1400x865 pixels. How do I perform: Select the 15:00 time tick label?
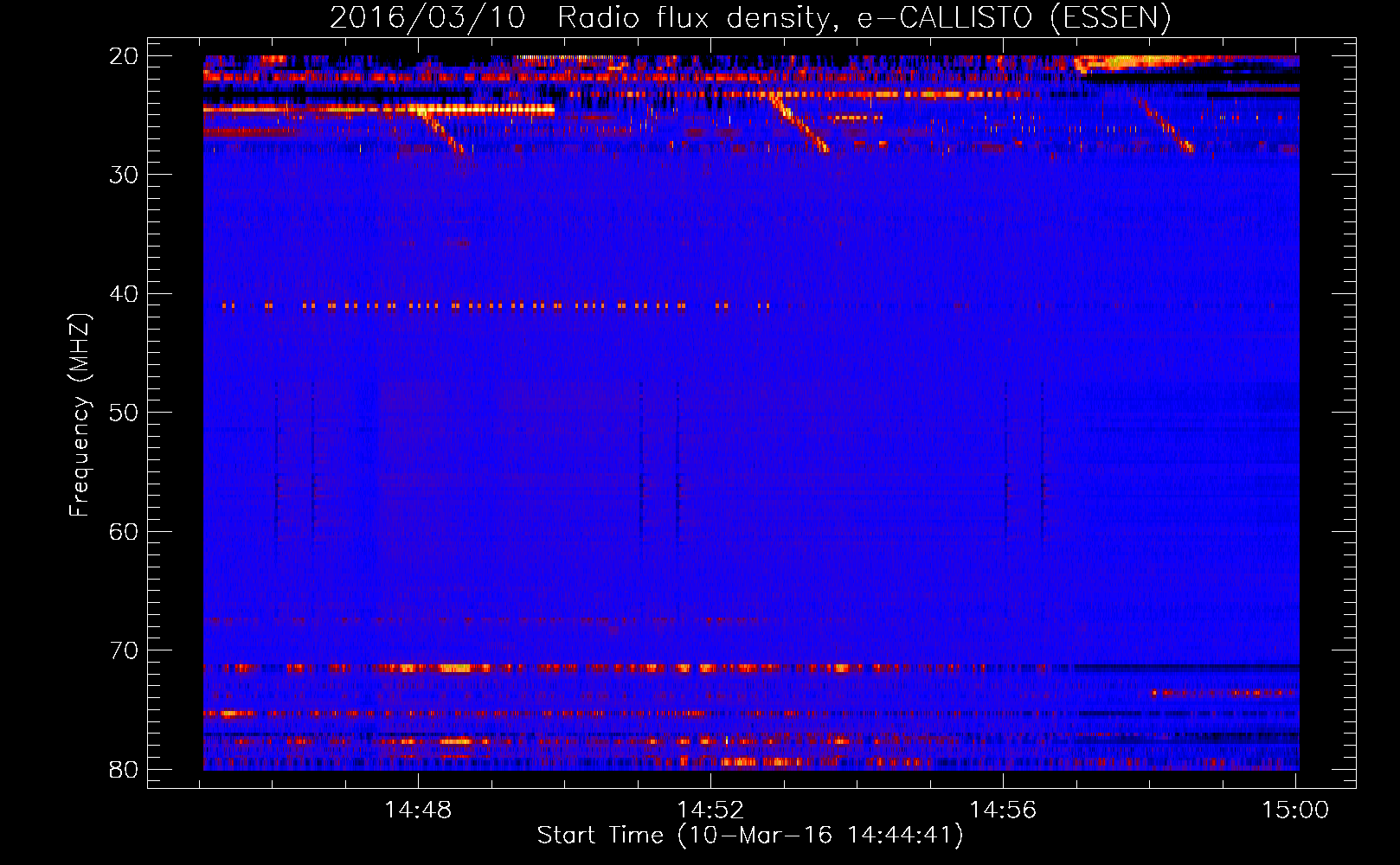click(x=1295, y=811)
